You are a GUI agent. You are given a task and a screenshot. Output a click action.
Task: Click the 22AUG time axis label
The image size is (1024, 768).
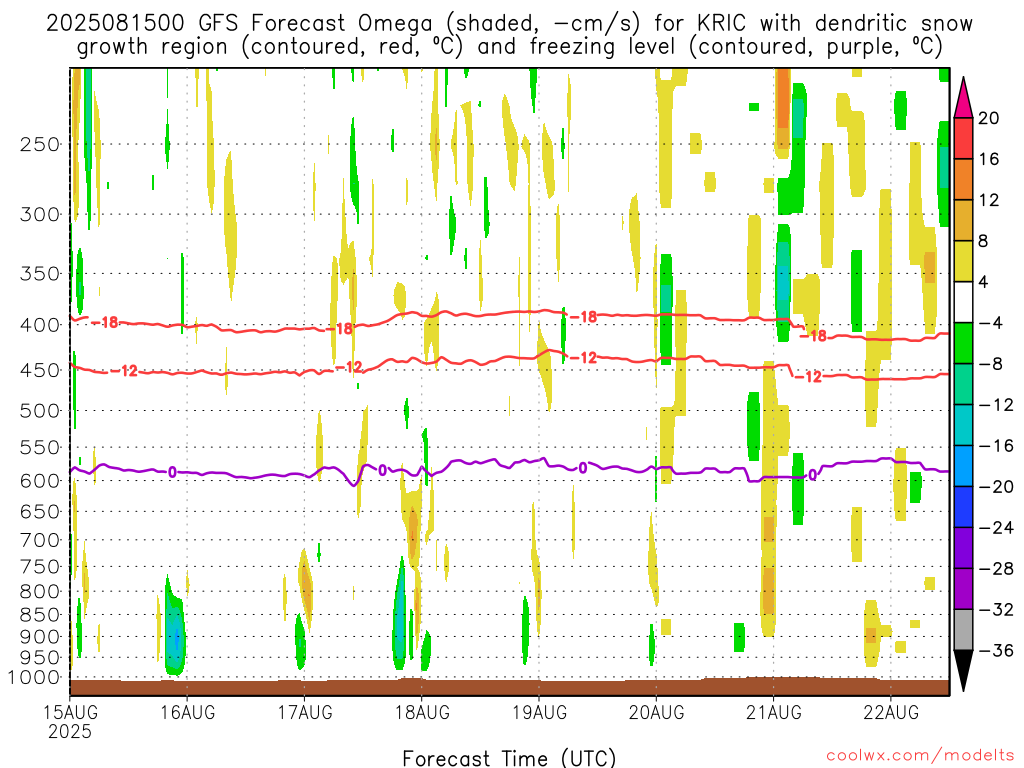(x=891, y=712)
